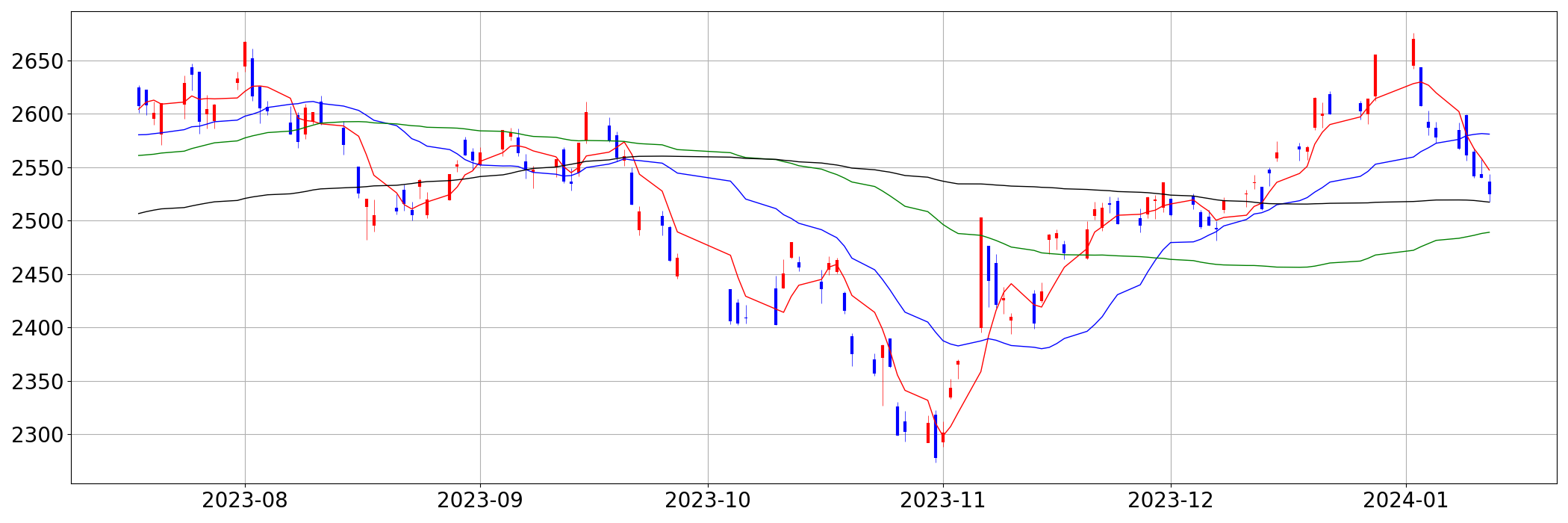1568x523 pixels.
Task: Click the 2350 y-axis label
Action: 37,382
